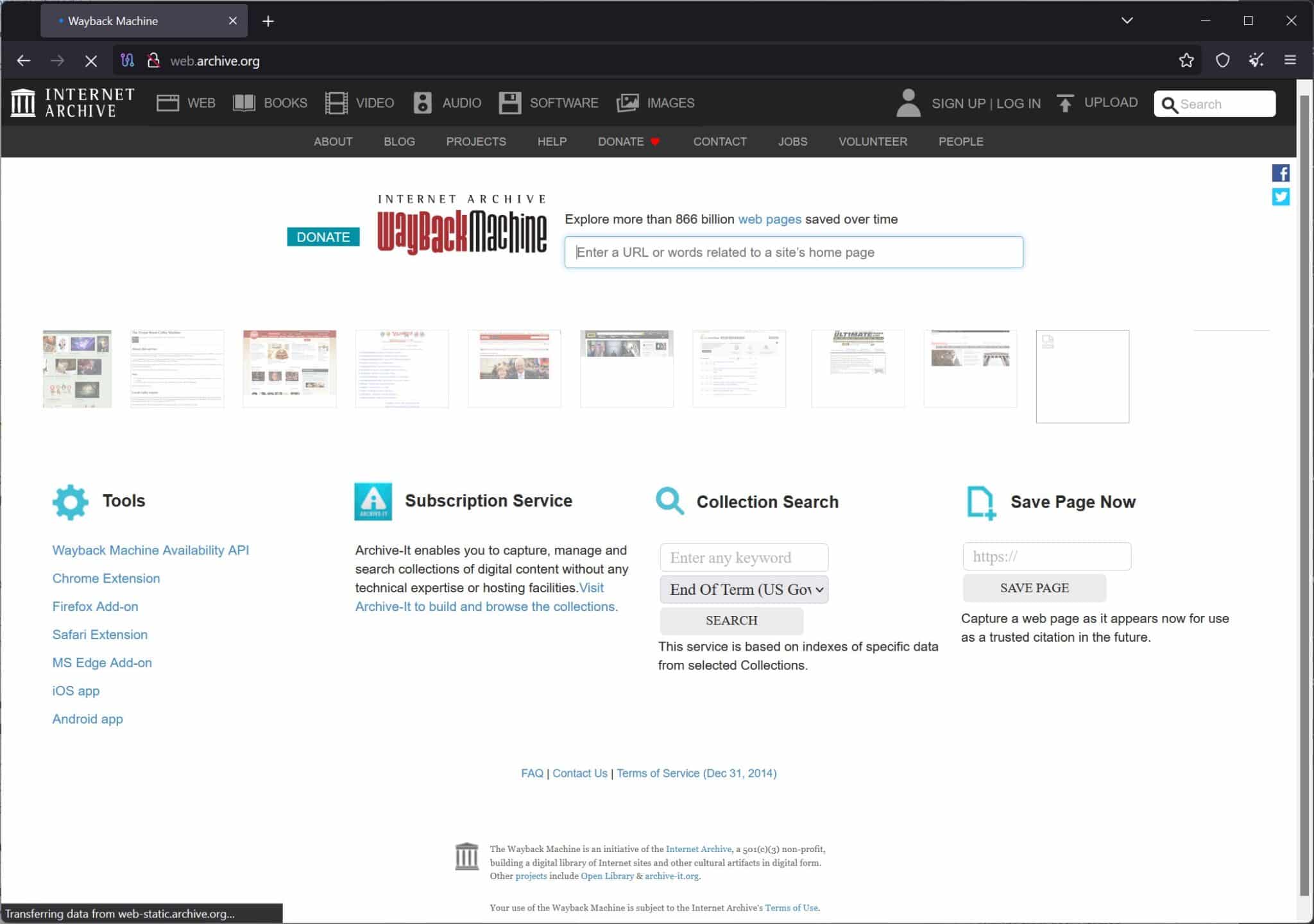Image resolution: width=1314 pixels, height=924 pixels.
Task: Click the SEARCH button under Collection Search
Action: click(731, 620)
